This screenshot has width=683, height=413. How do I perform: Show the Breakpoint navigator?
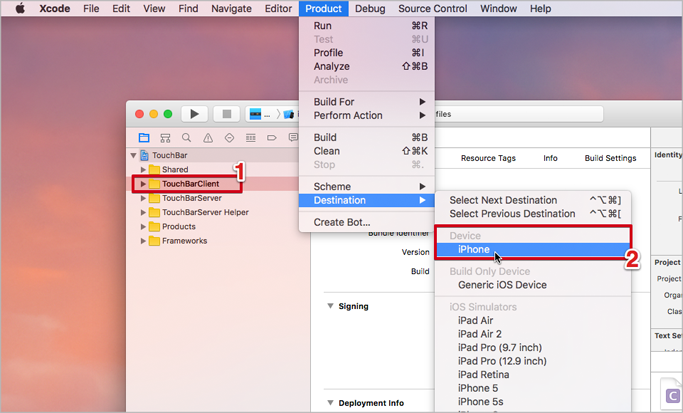[272, 138]
